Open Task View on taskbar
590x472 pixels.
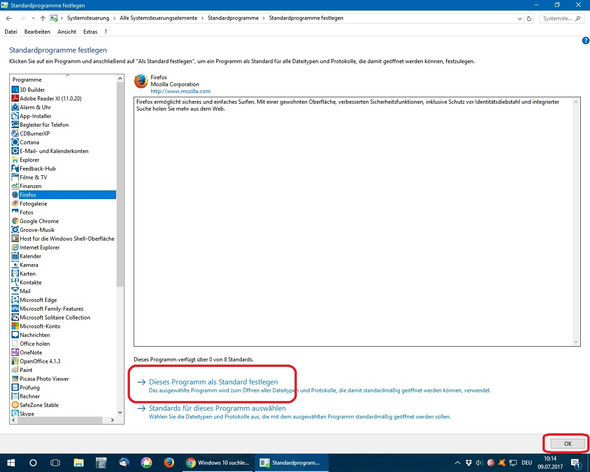point(55,463)
